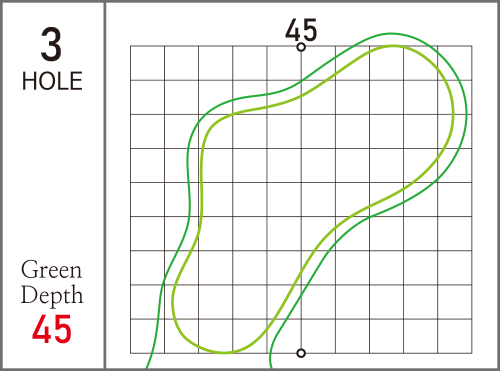
Task: Click where light green outline crosses upper center line
Action: [x=301, y=96]
